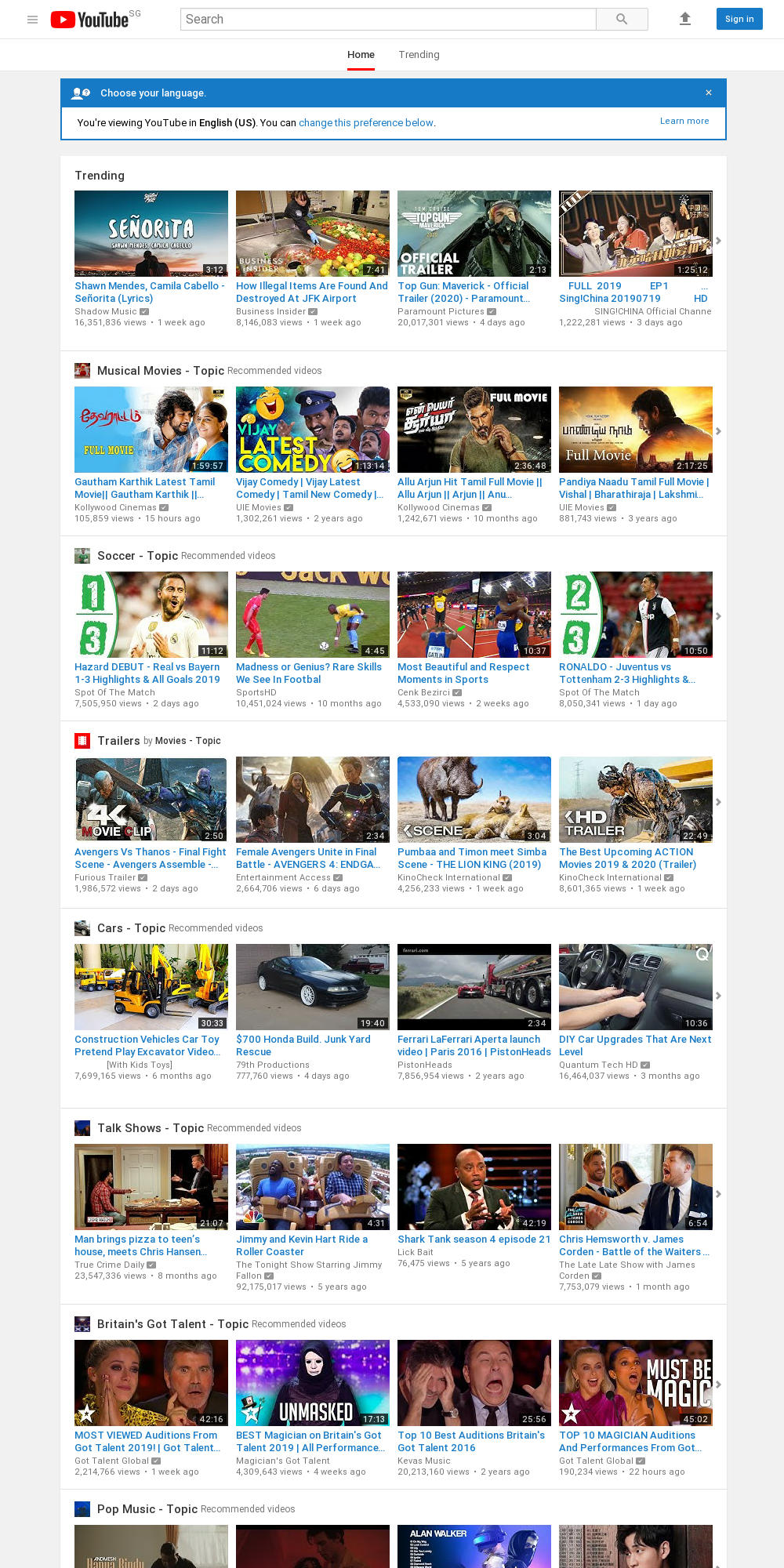The image size is (784, 1568).
Task: Open the Talk Shows - Topic heading
Action: point(151,1128)
